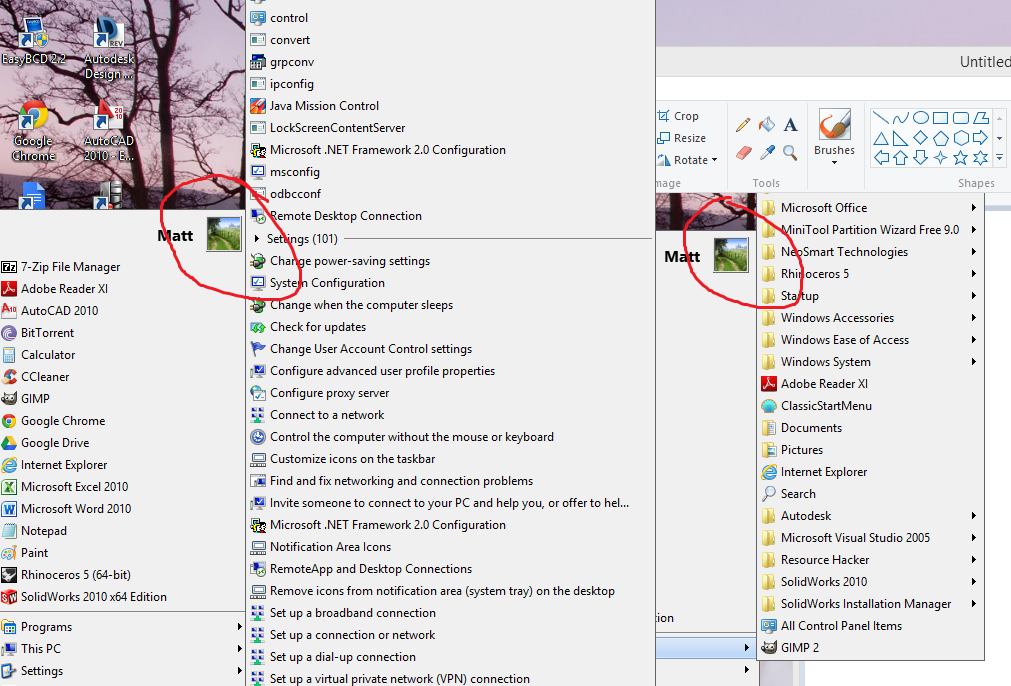Select the Oval shape in Shapes gallery

922,118
